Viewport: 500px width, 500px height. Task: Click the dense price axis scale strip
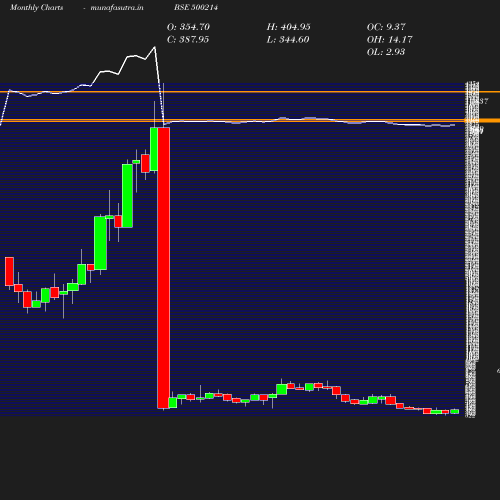(472, 249)
